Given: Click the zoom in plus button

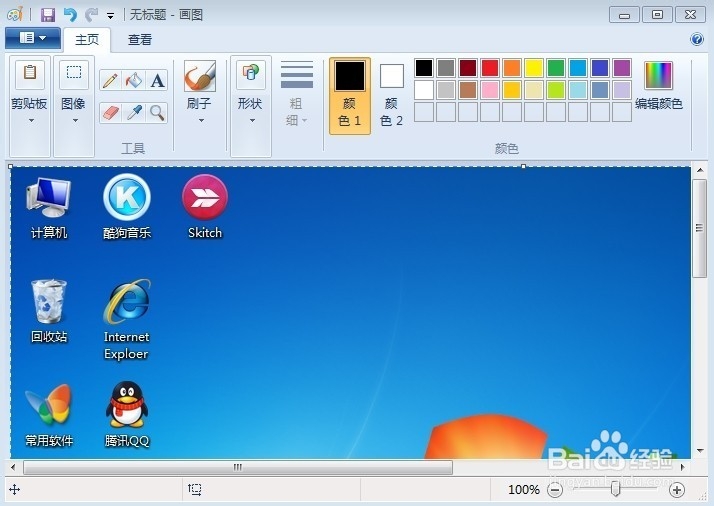Looking at the screenshot, I should coord(677,490).
